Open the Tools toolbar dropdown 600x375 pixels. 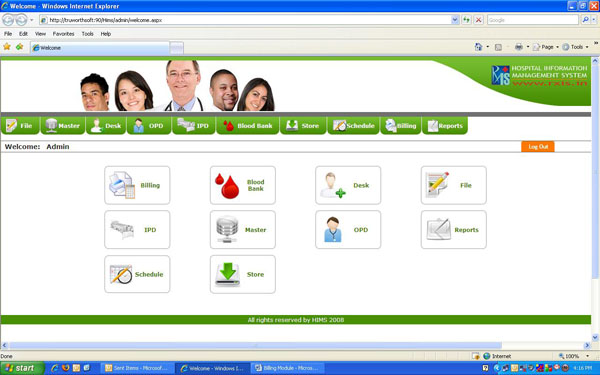click(x=575, y=47)
